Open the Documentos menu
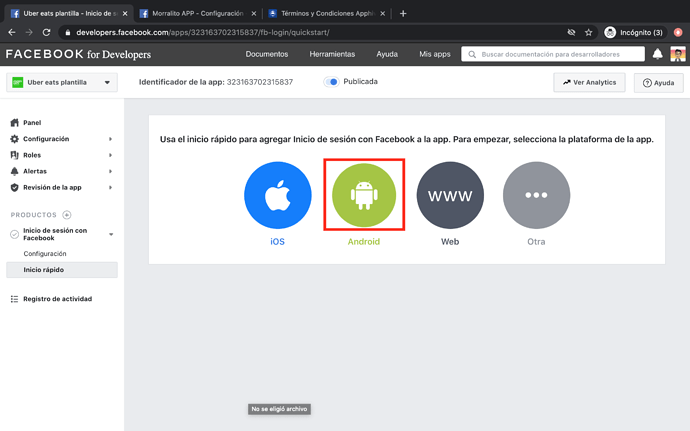690x431 pixels. coord(267,54)
